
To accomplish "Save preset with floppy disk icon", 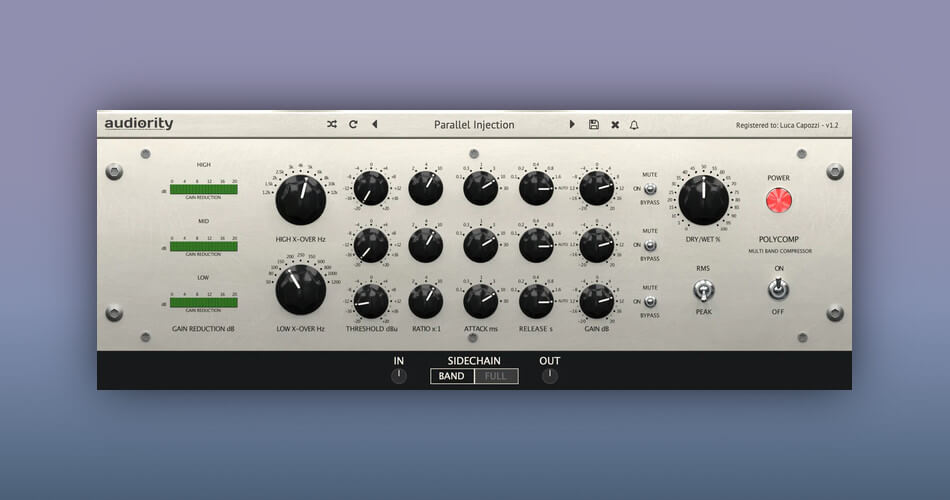I will 594,125.
